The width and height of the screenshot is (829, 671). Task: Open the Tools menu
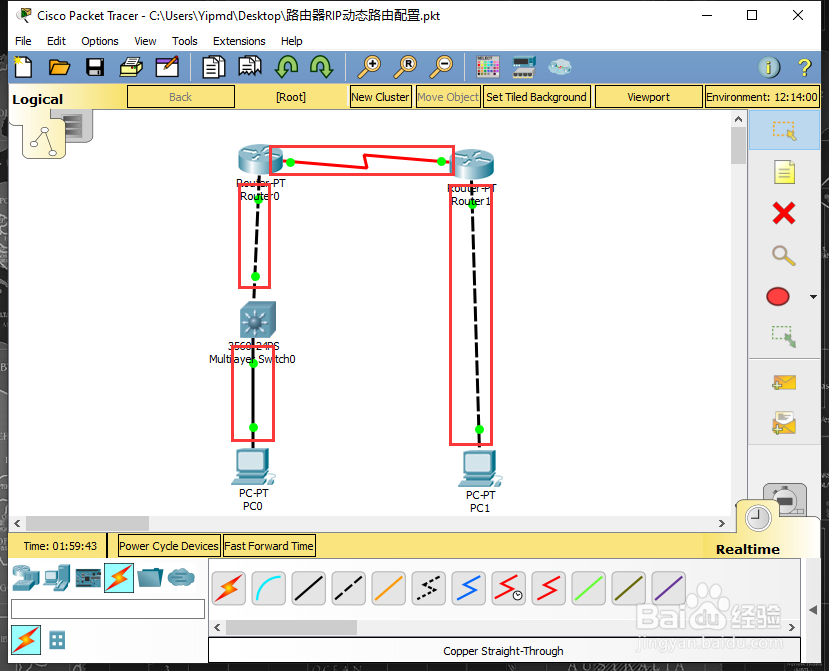[x=185, y=41]
